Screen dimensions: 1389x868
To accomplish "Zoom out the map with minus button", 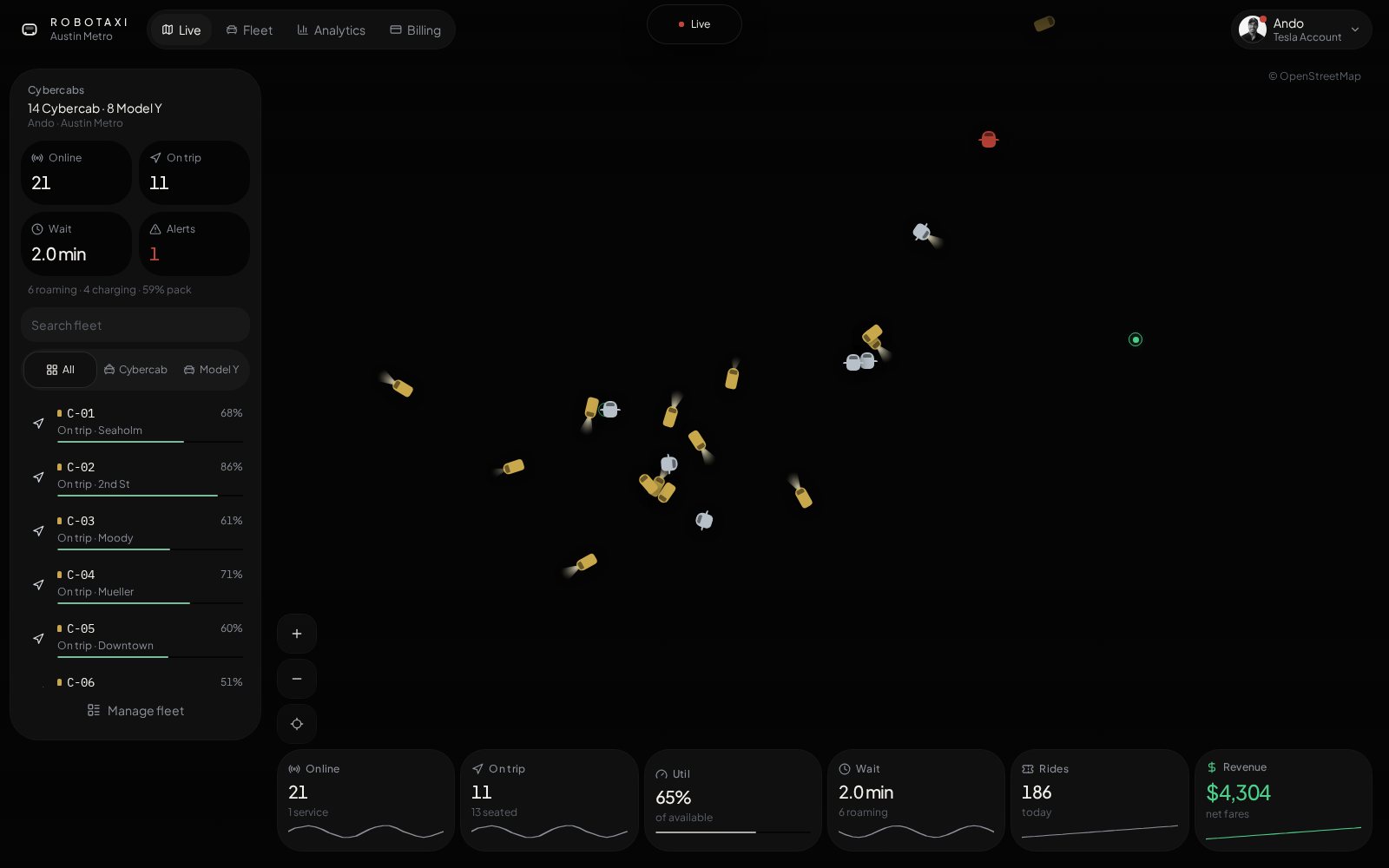I will pos(297,679).
